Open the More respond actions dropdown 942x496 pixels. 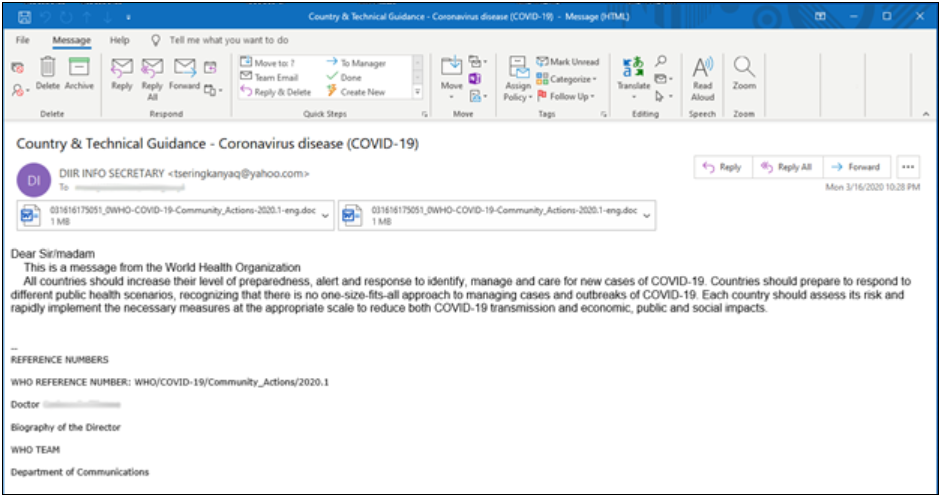[213, 90]
